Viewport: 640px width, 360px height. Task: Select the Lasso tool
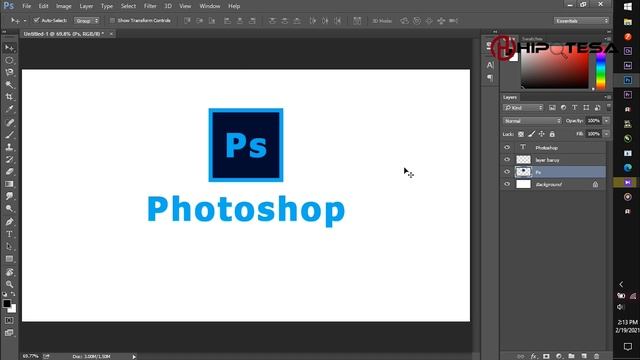9,72
